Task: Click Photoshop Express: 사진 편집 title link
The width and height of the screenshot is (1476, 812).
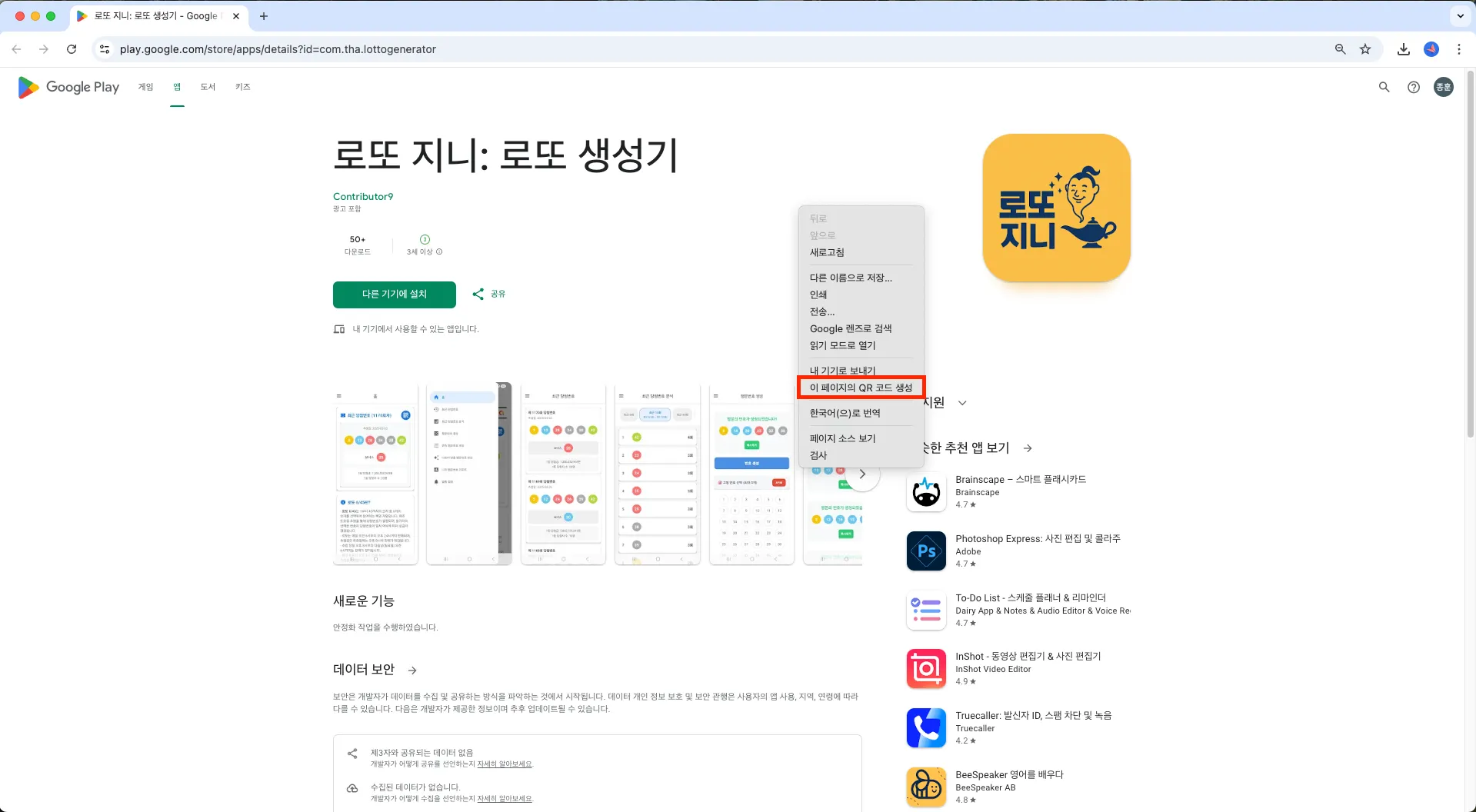Action: 1038,538
